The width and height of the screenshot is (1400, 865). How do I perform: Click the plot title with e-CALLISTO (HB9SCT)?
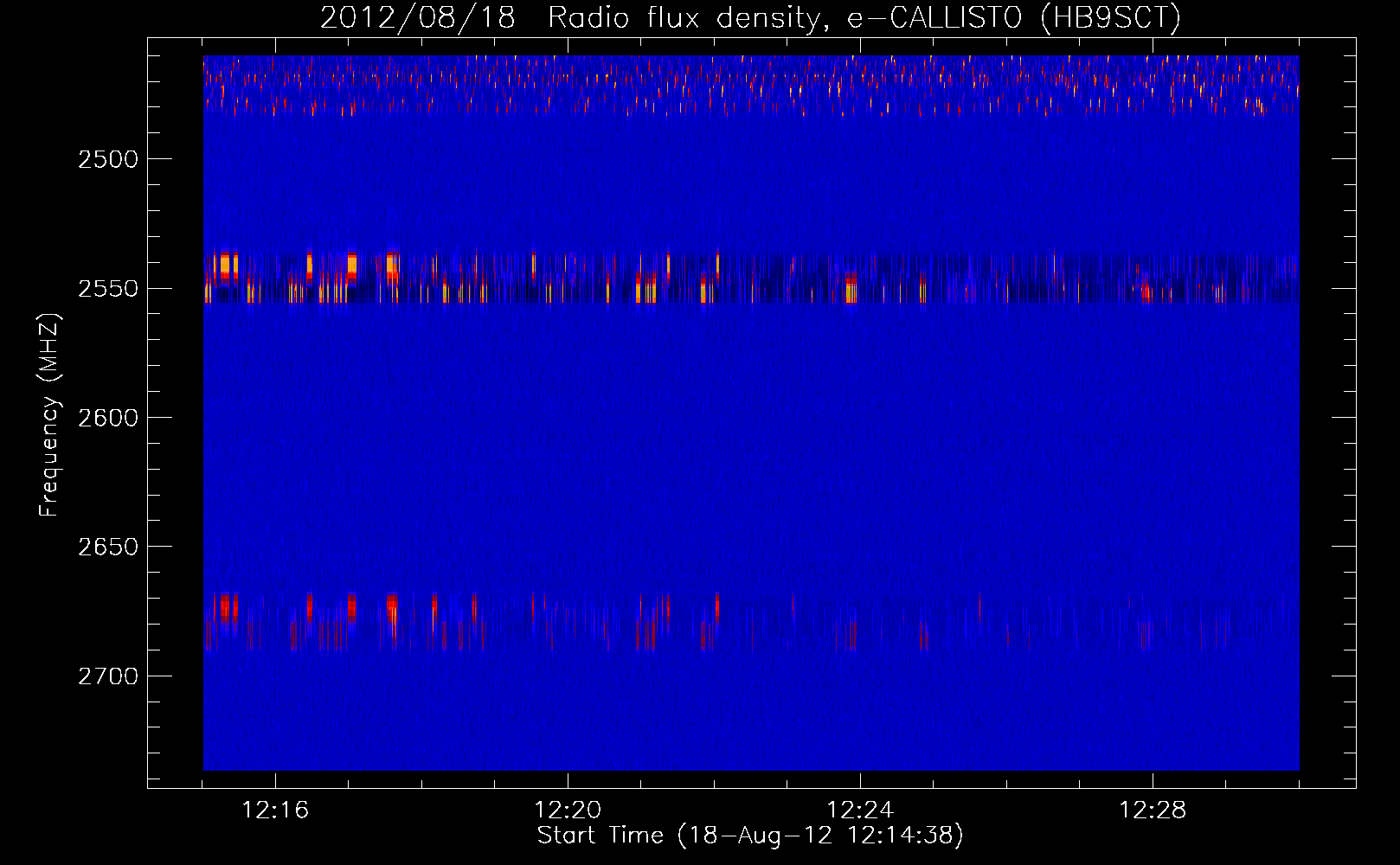click(x=750, y=17)
